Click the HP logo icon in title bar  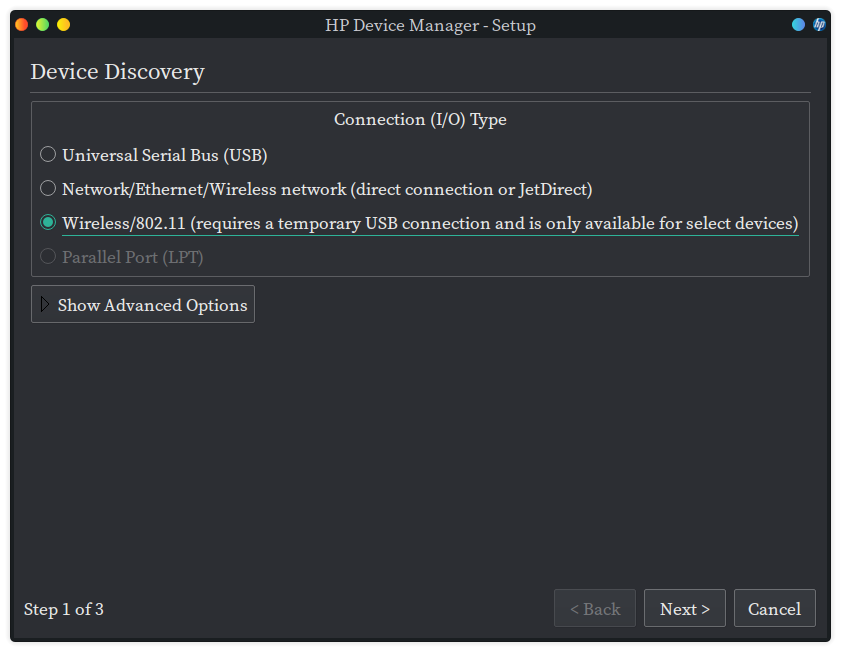[819, 25]
